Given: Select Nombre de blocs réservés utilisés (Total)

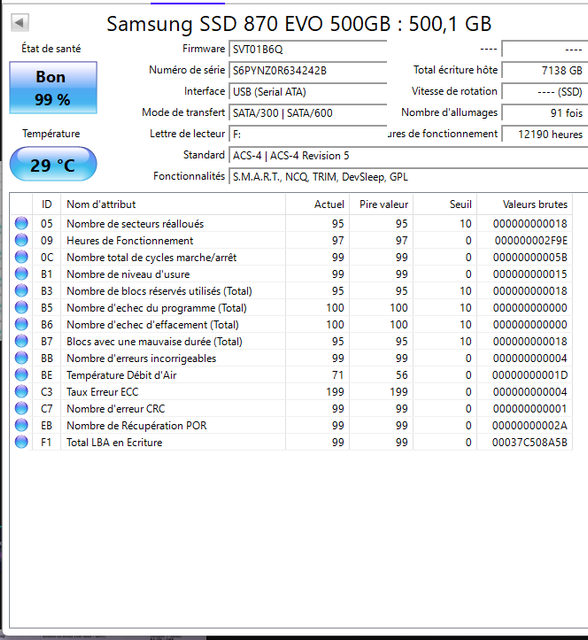Looking at the screenshot, I should [159, 291].
